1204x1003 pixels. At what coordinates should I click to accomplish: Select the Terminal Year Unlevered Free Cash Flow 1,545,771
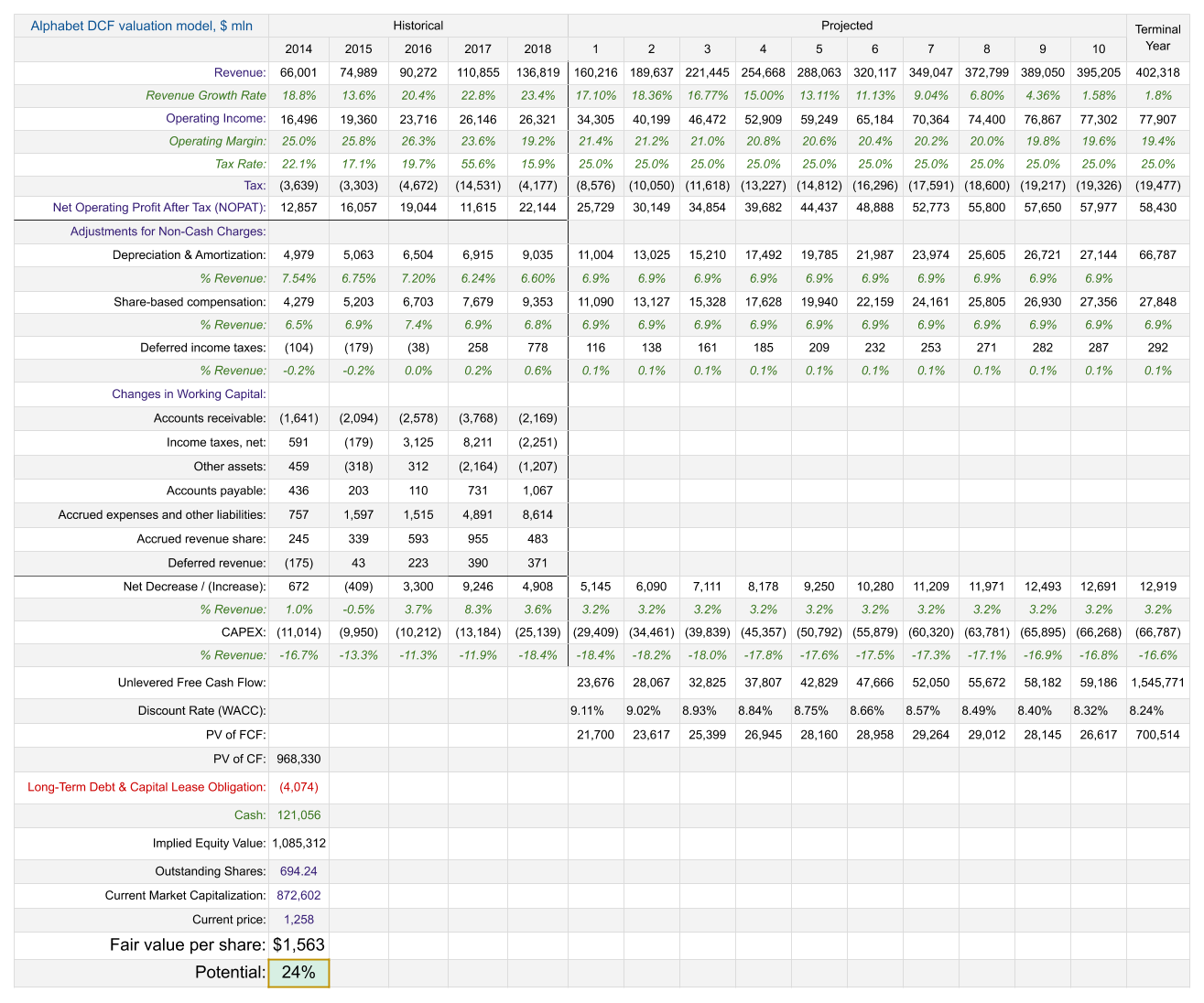[x=1157, y=683]
